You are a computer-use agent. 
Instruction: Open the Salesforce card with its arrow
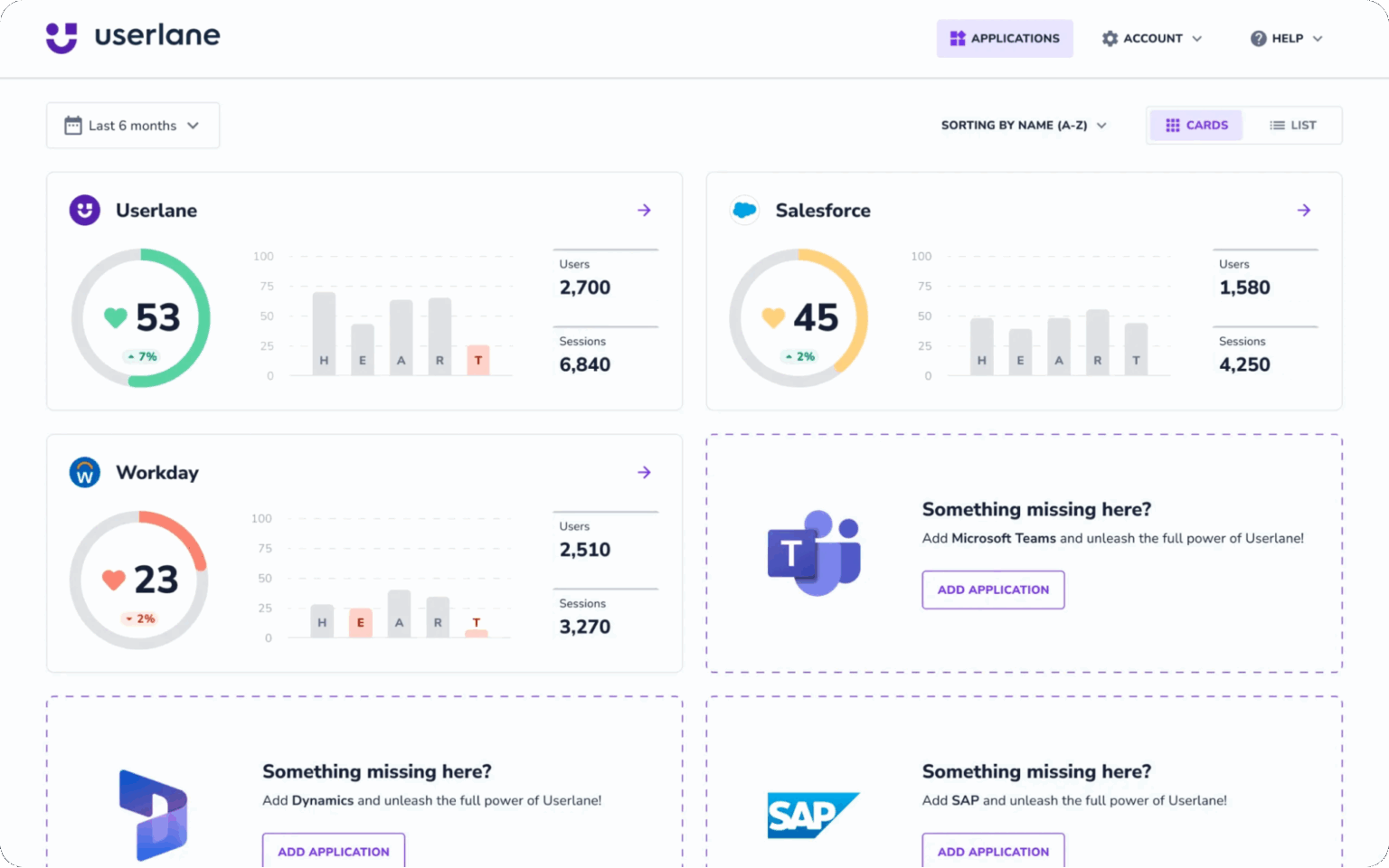click(x=1303, y=210)
